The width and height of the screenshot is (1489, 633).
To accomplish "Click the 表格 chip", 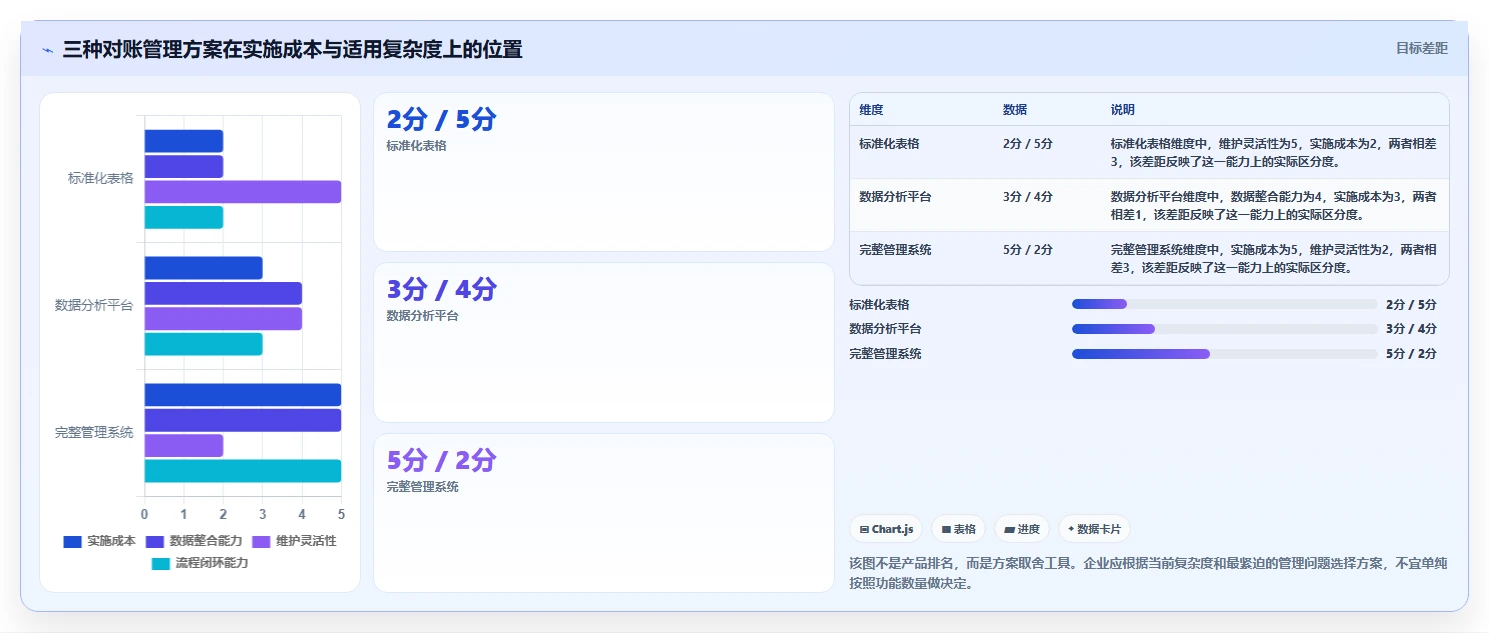I will [x=958, y=529].
